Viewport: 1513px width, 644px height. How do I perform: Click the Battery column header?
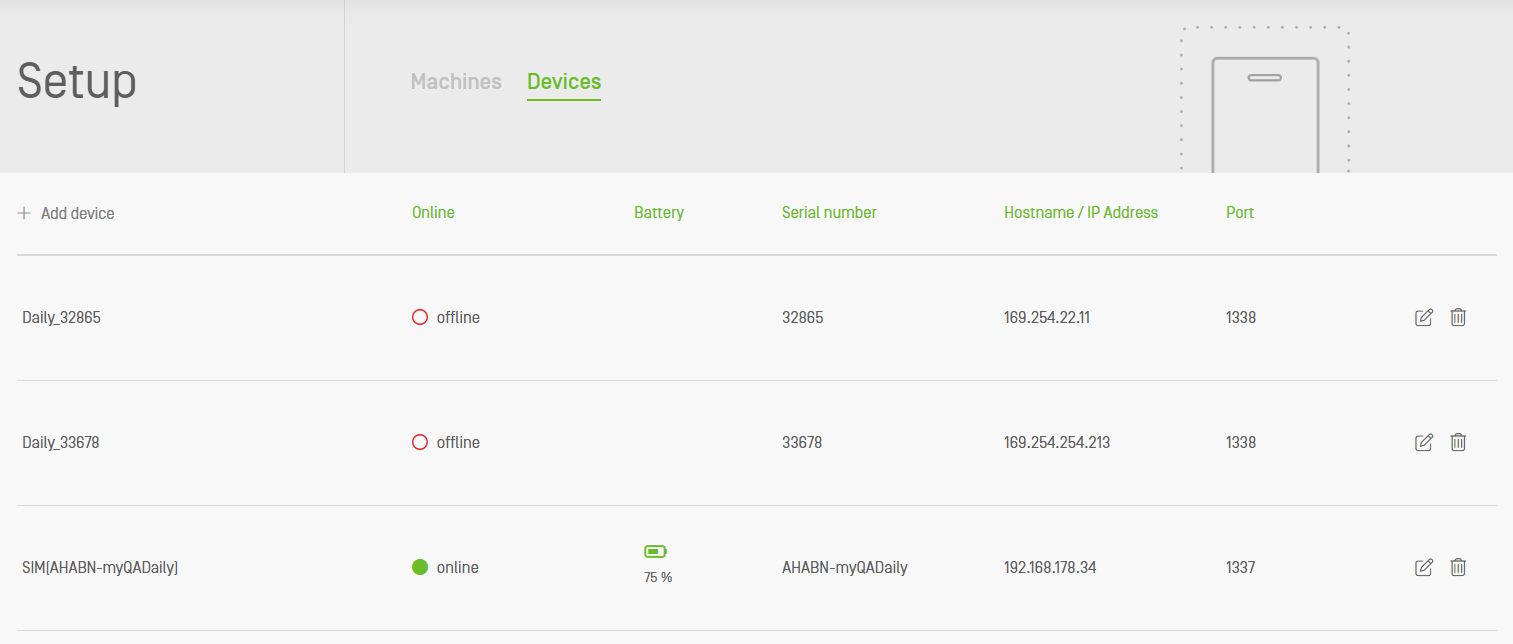coord(659,212)
